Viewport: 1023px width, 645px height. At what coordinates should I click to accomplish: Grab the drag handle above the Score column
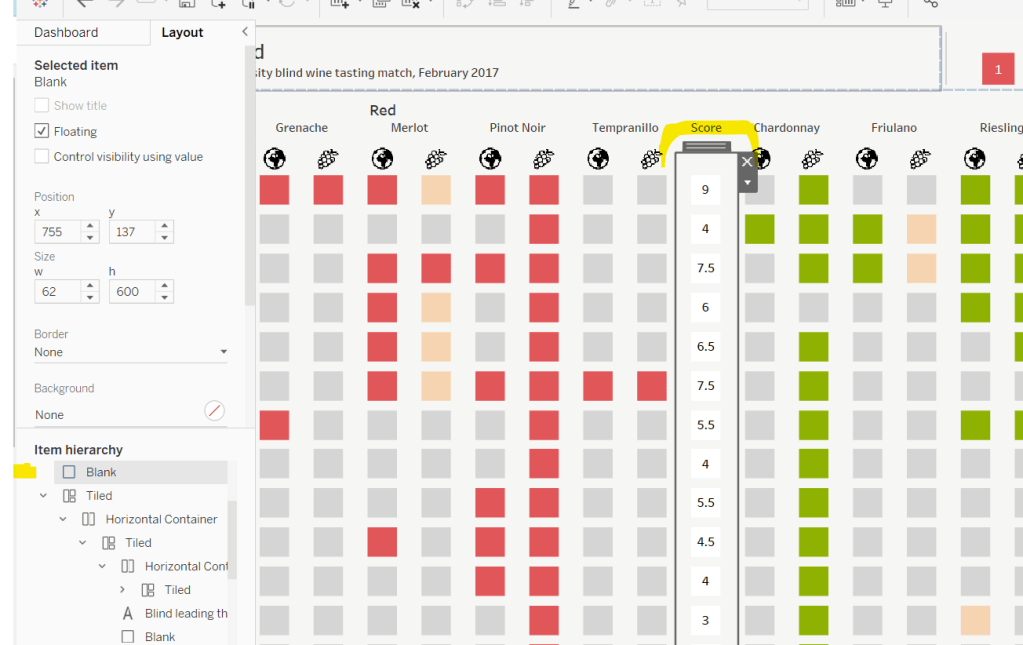point(706,146)
